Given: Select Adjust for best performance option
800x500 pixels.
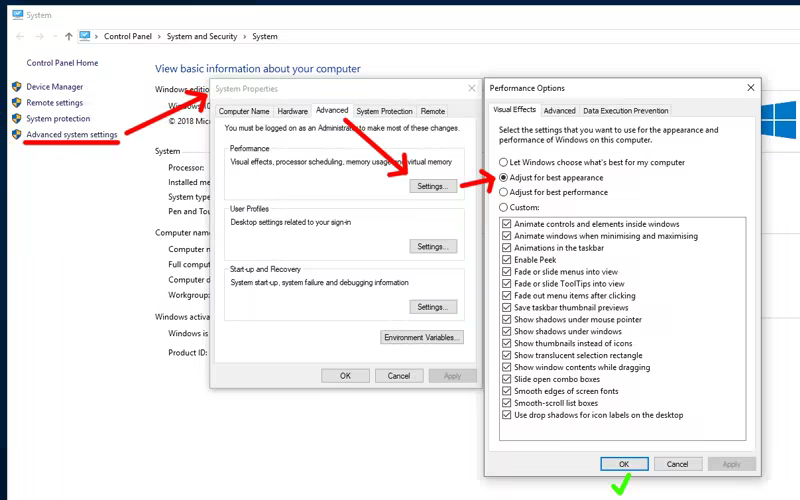Looking at the screenshot, I should click(x=503, y=192).
